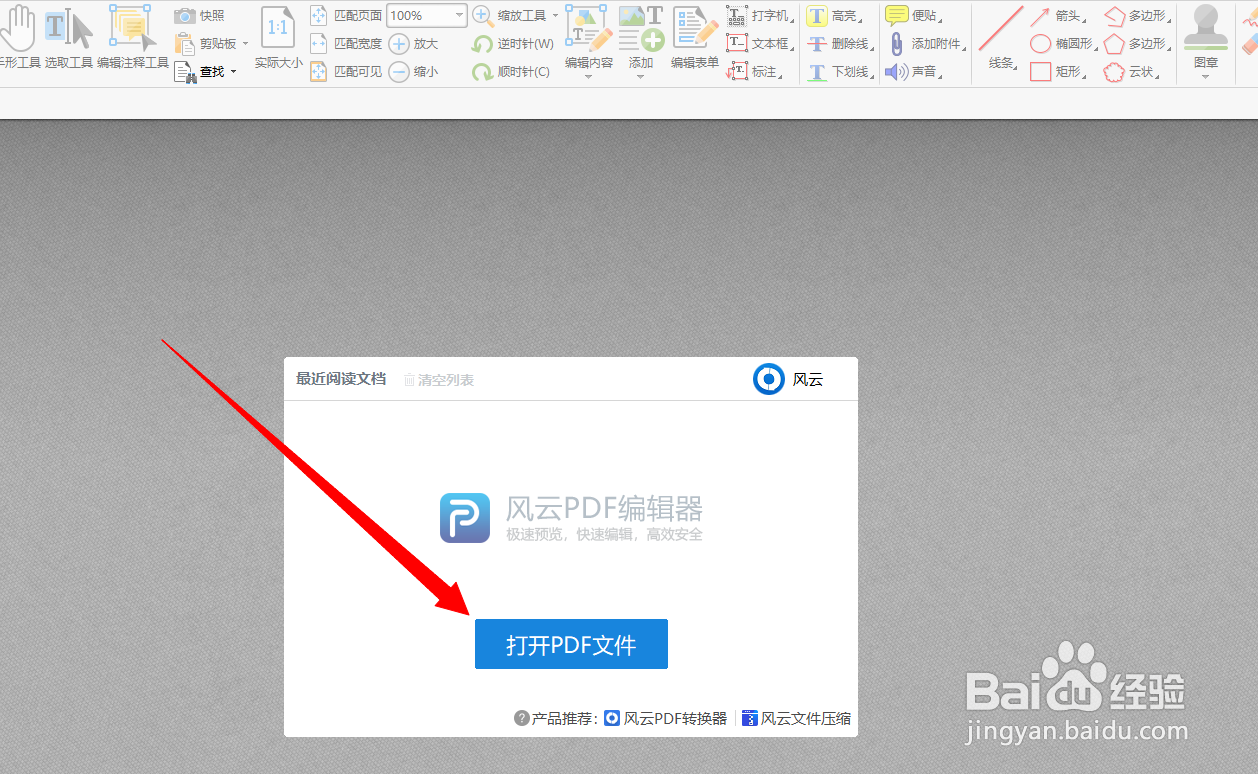The height and width of the screenshot is (774, 1258).
Task: Rotate counterclockwise with 逆时针(W)
Action: [512, 43]
